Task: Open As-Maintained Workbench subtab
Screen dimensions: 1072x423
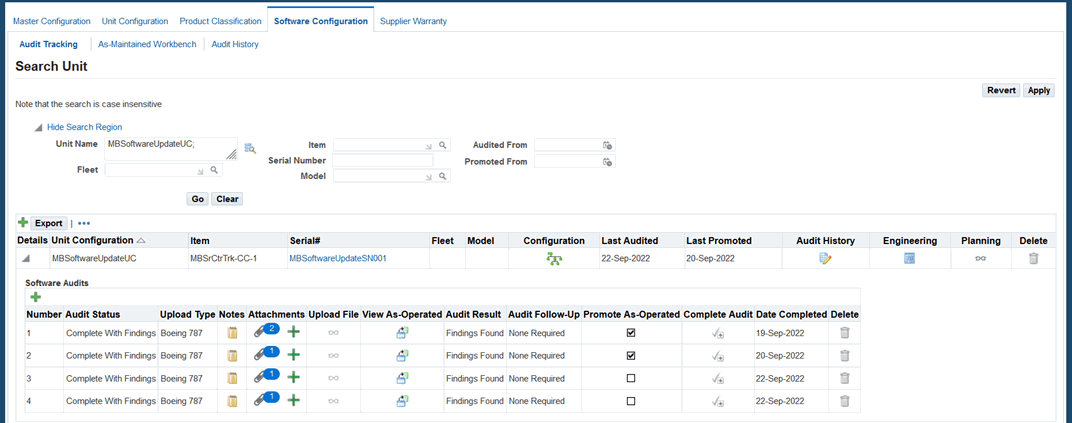Action: pyautogui.click(x=147, y=44)
